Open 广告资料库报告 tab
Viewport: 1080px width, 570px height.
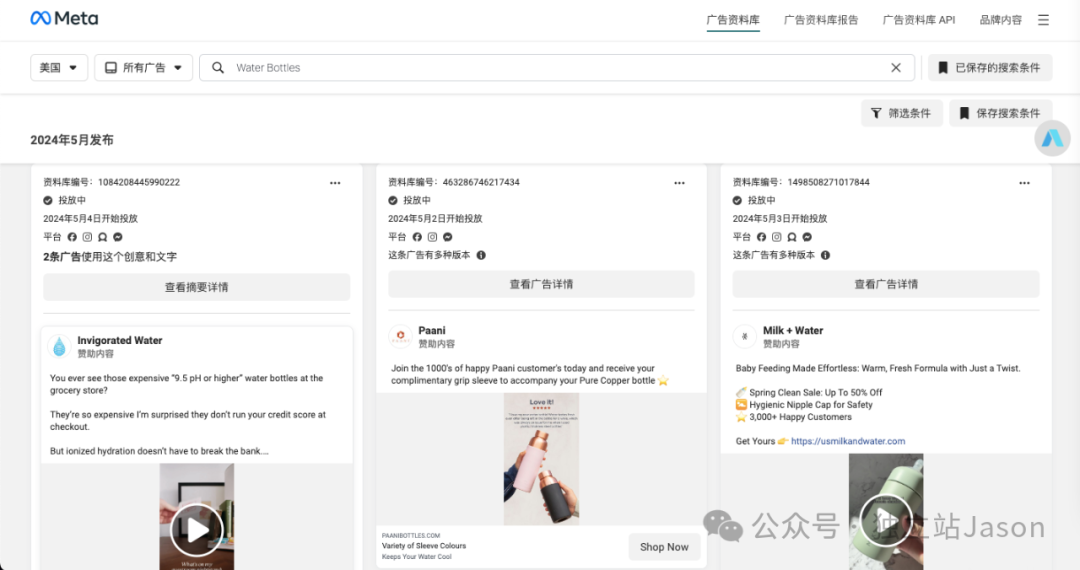tap(821, 20)
